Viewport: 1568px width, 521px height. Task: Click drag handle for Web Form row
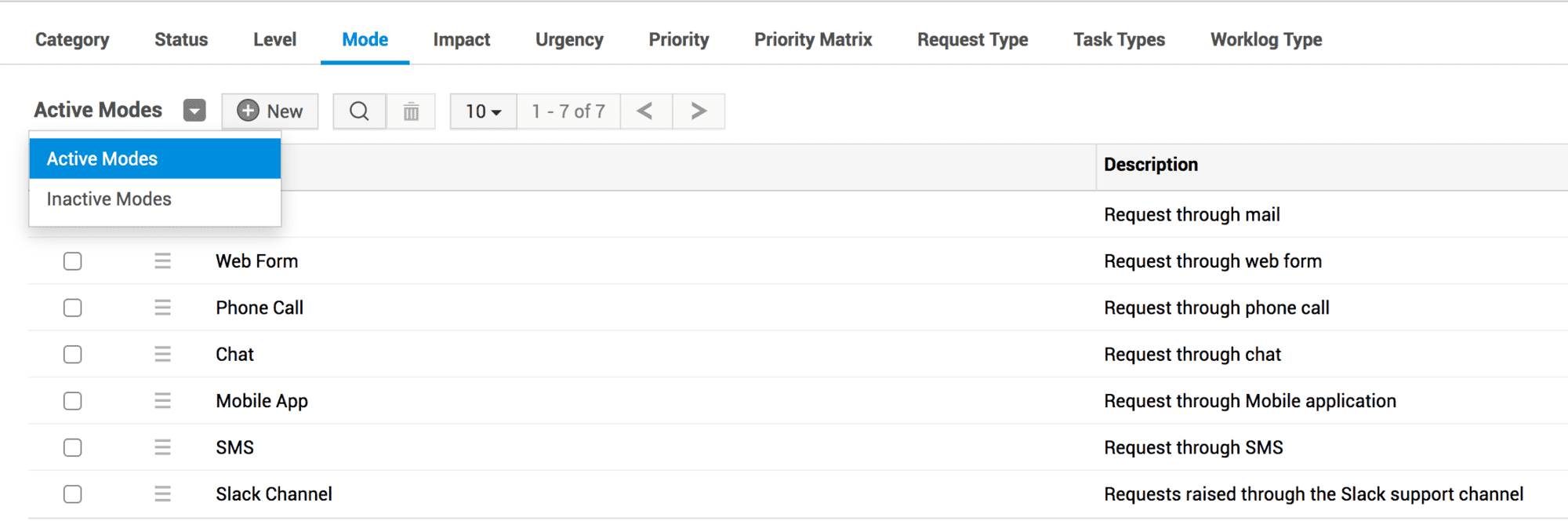[162, 261]
